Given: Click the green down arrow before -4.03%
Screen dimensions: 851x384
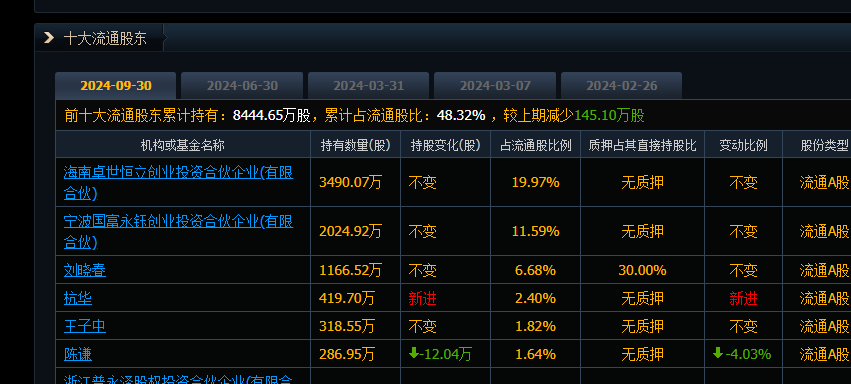Looking at the screenshot, I should (718, 354).
